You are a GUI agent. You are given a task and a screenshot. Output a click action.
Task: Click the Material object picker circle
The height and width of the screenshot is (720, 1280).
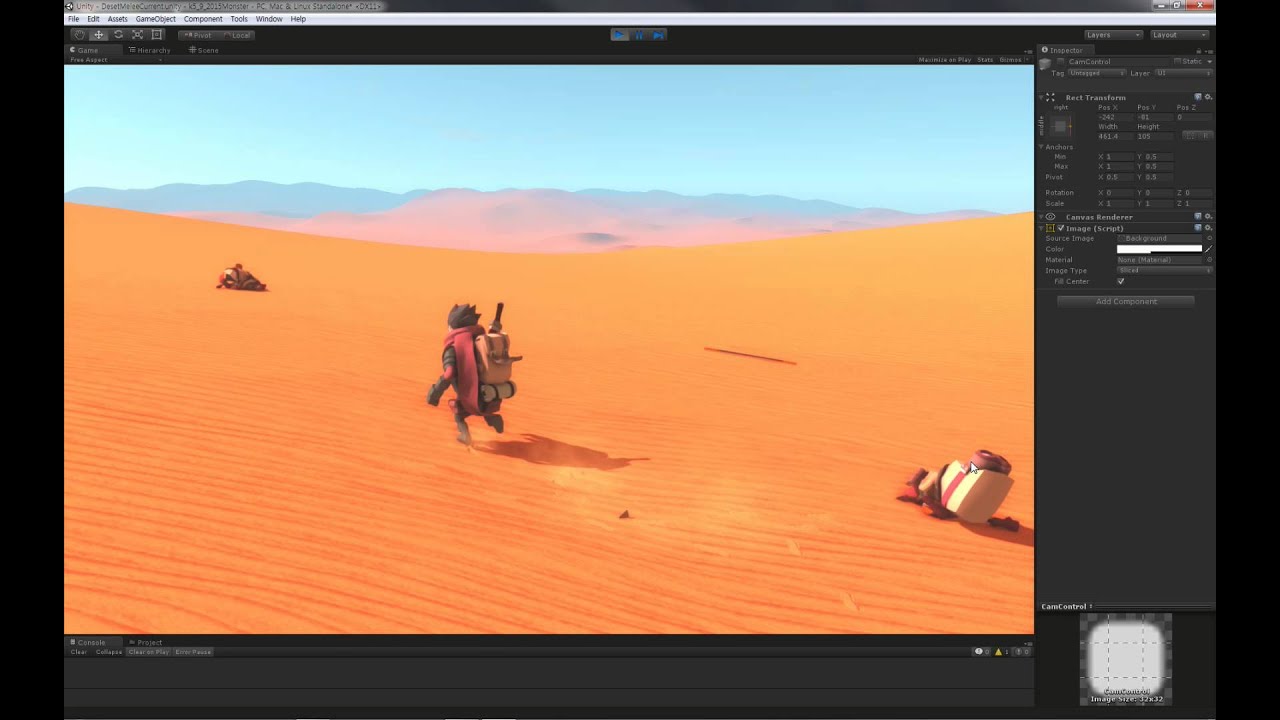(1209, 260)
